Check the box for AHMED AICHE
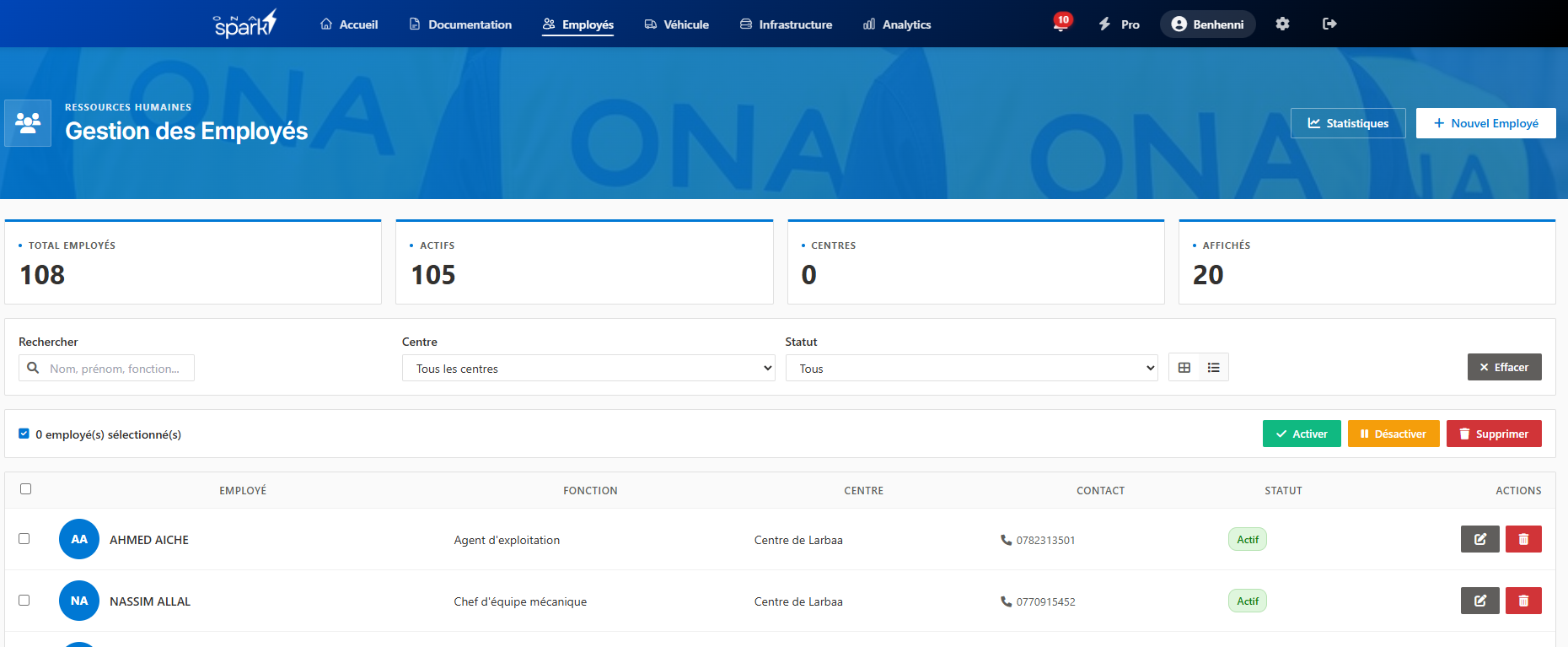 [24, 539]
